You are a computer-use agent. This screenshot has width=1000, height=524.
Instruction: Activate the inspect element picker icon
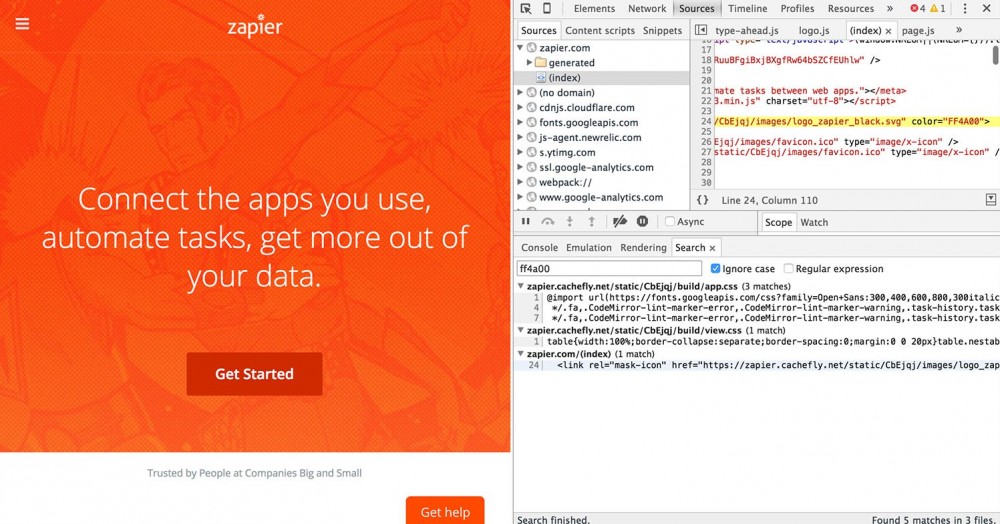point(526,8)
